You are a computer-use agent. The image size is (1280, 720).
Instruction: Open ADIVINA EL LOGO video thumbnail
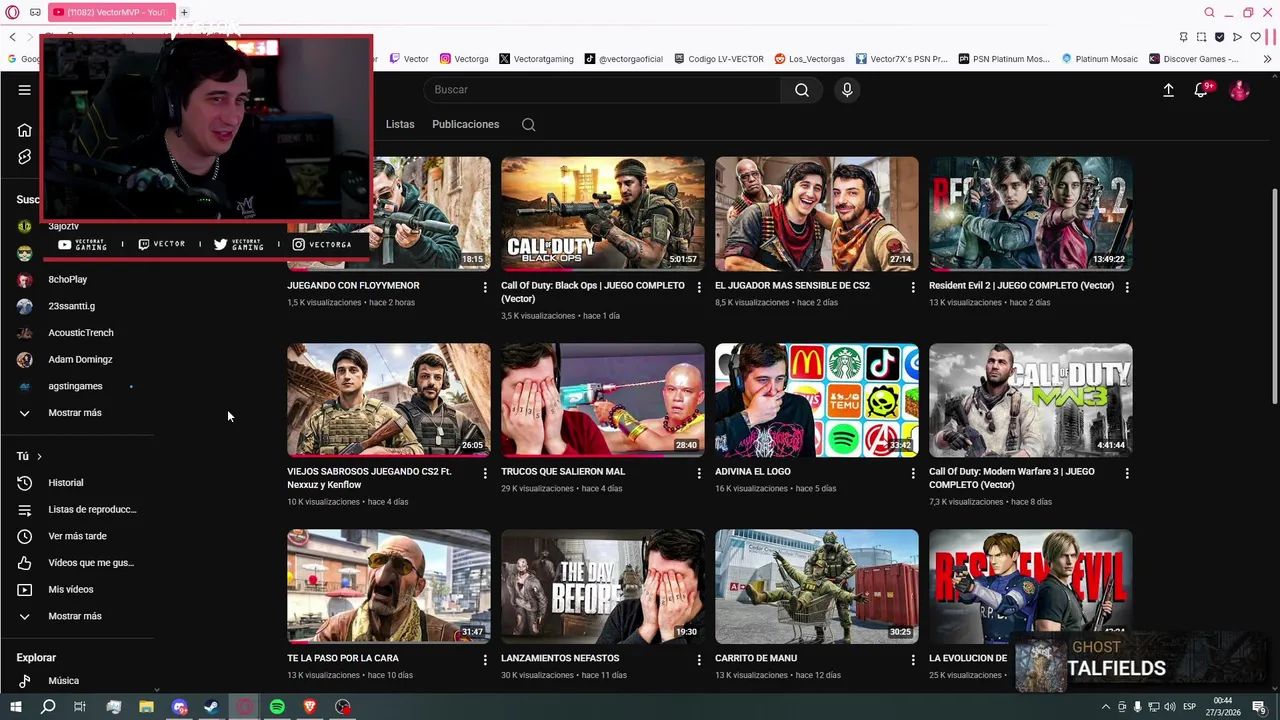[816, 400]
